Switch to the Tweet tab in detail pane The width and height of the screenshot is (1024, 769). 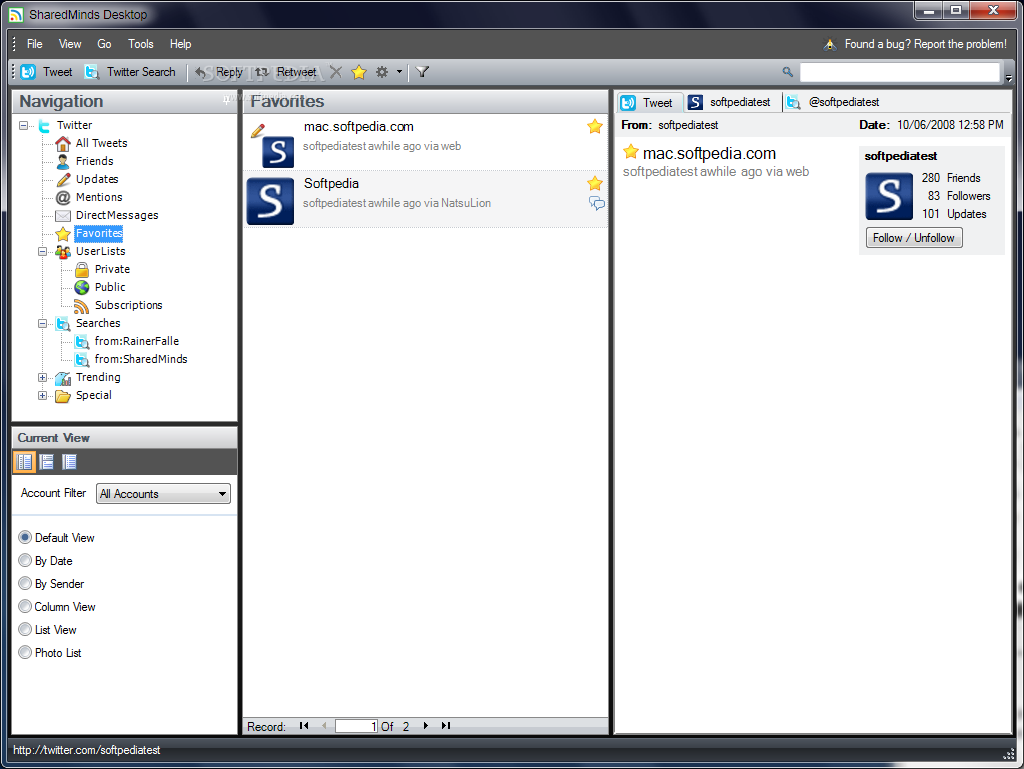point(648,102)
